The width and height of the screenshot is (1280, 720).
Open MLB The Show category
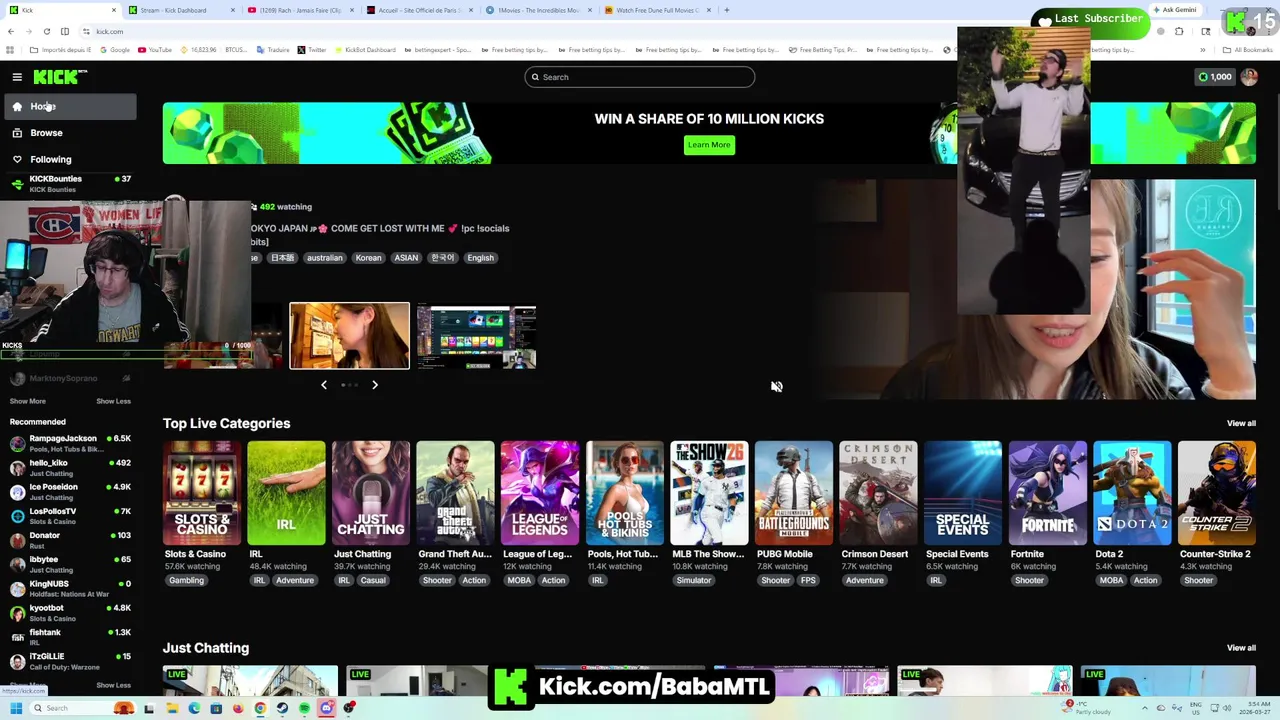tap(709, 493)
